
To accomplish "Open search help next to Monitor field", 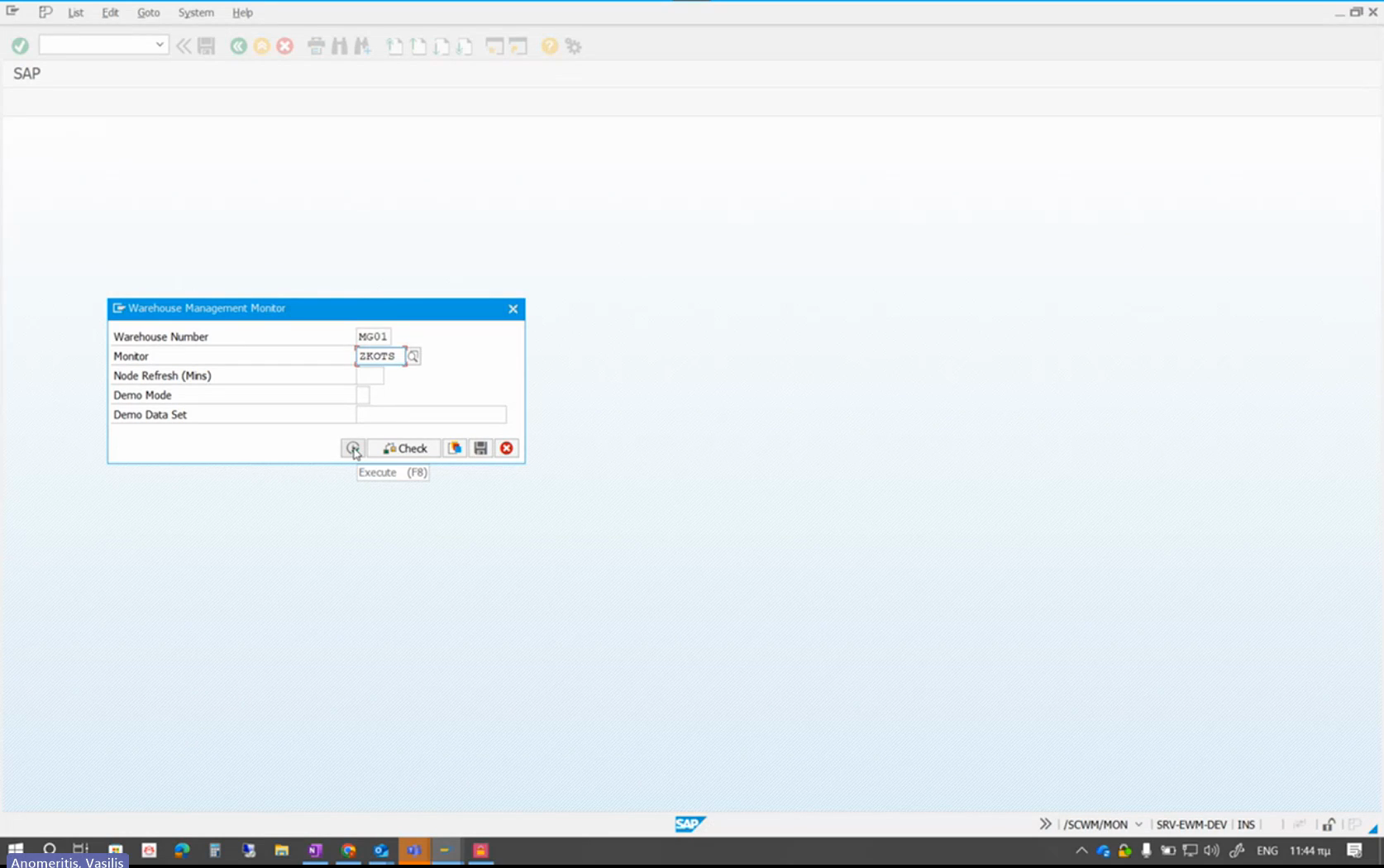I will [x=413, y=356].
